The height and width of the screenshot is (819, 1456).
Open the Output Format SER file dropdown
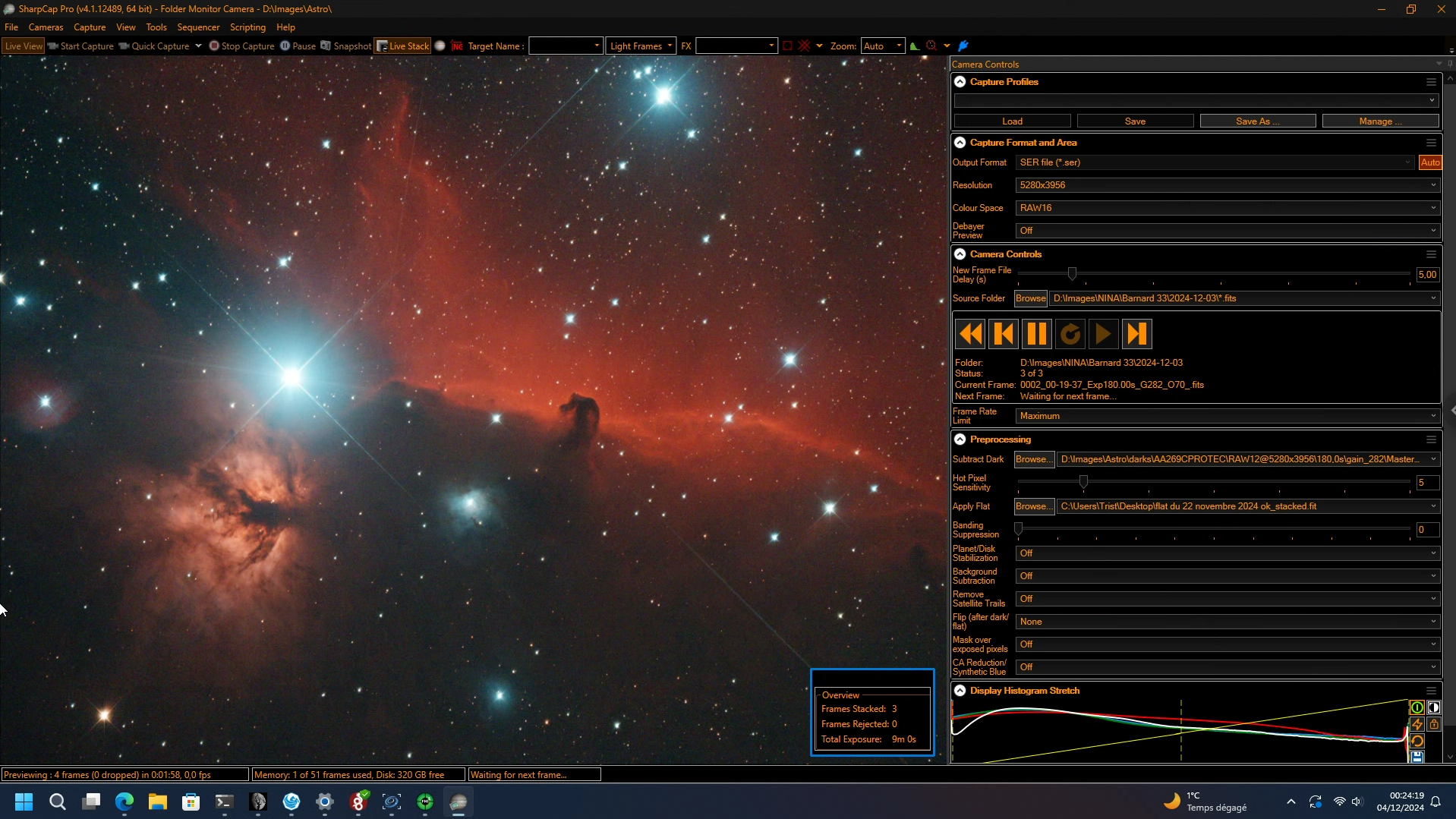click(1215, 162)
